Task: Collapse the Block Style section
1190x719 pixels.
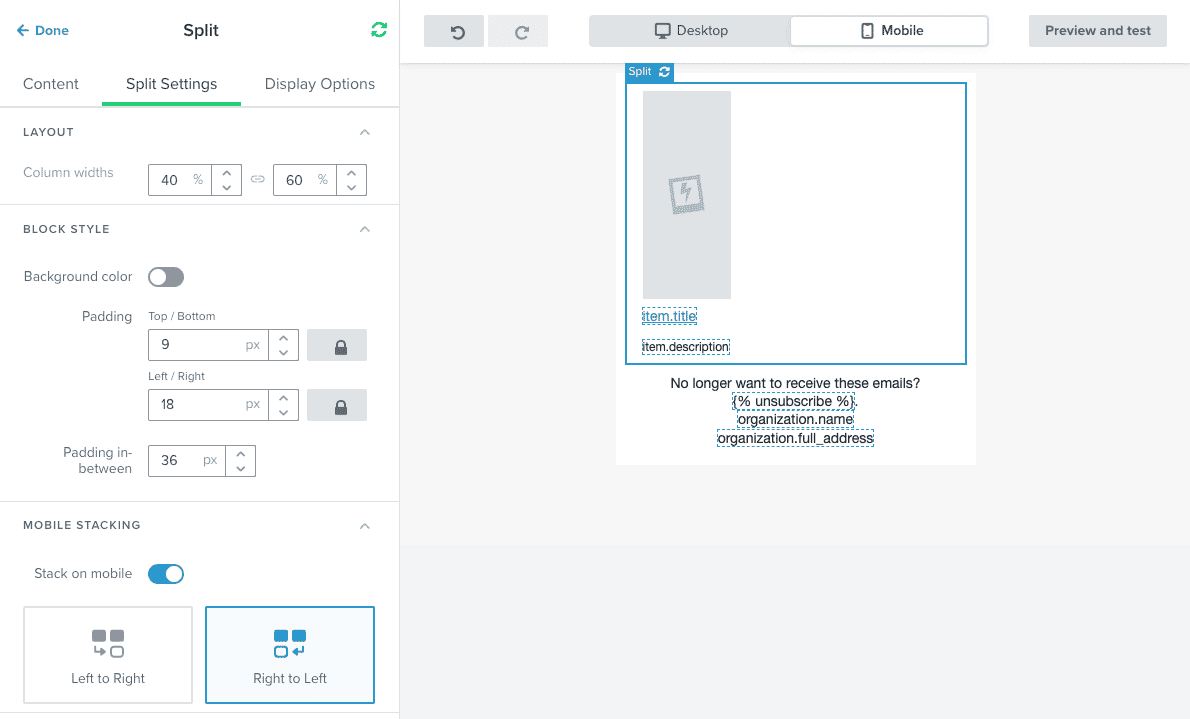Action: (365, 229)
